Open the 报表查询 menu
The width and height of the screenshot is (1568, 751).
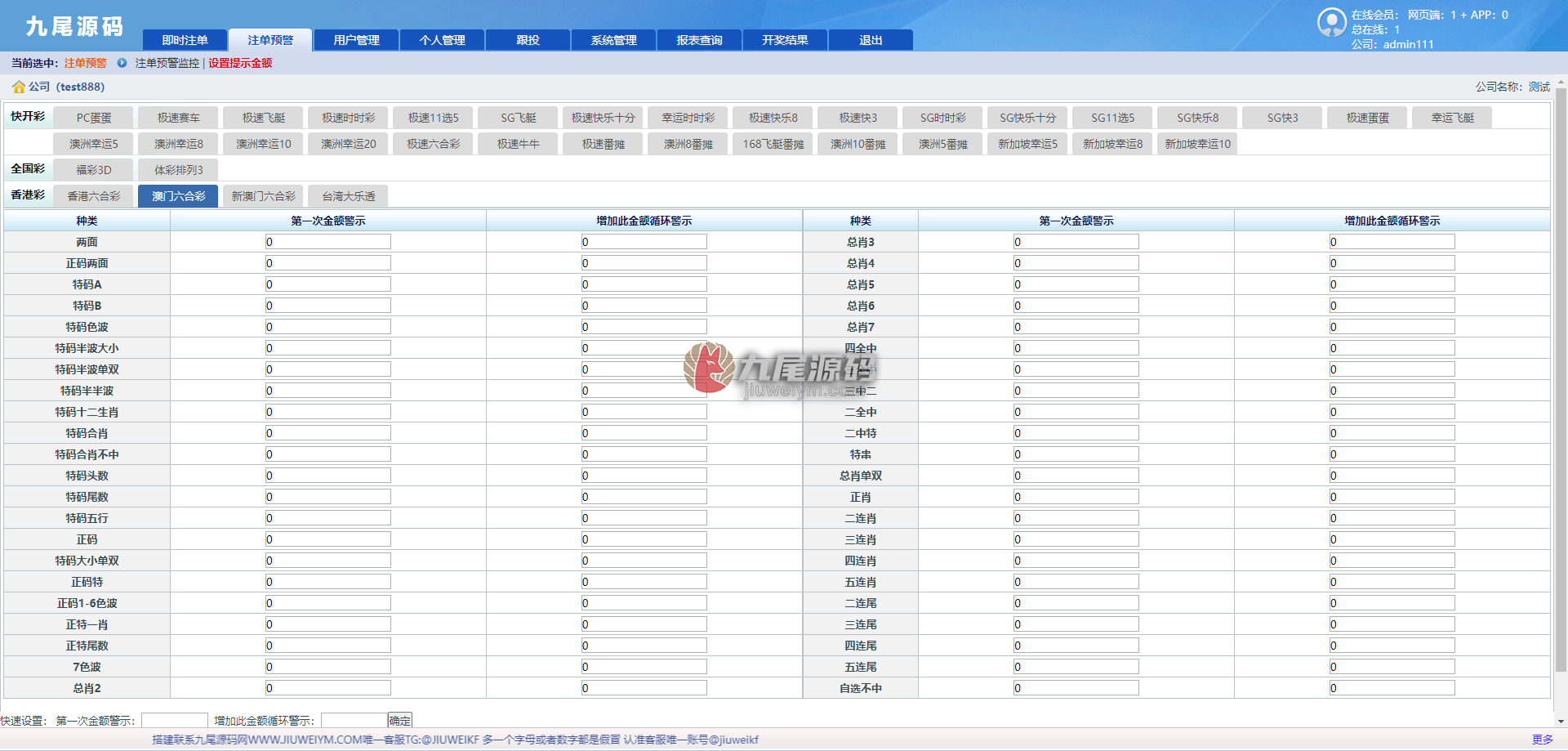[x=699, y=40]
